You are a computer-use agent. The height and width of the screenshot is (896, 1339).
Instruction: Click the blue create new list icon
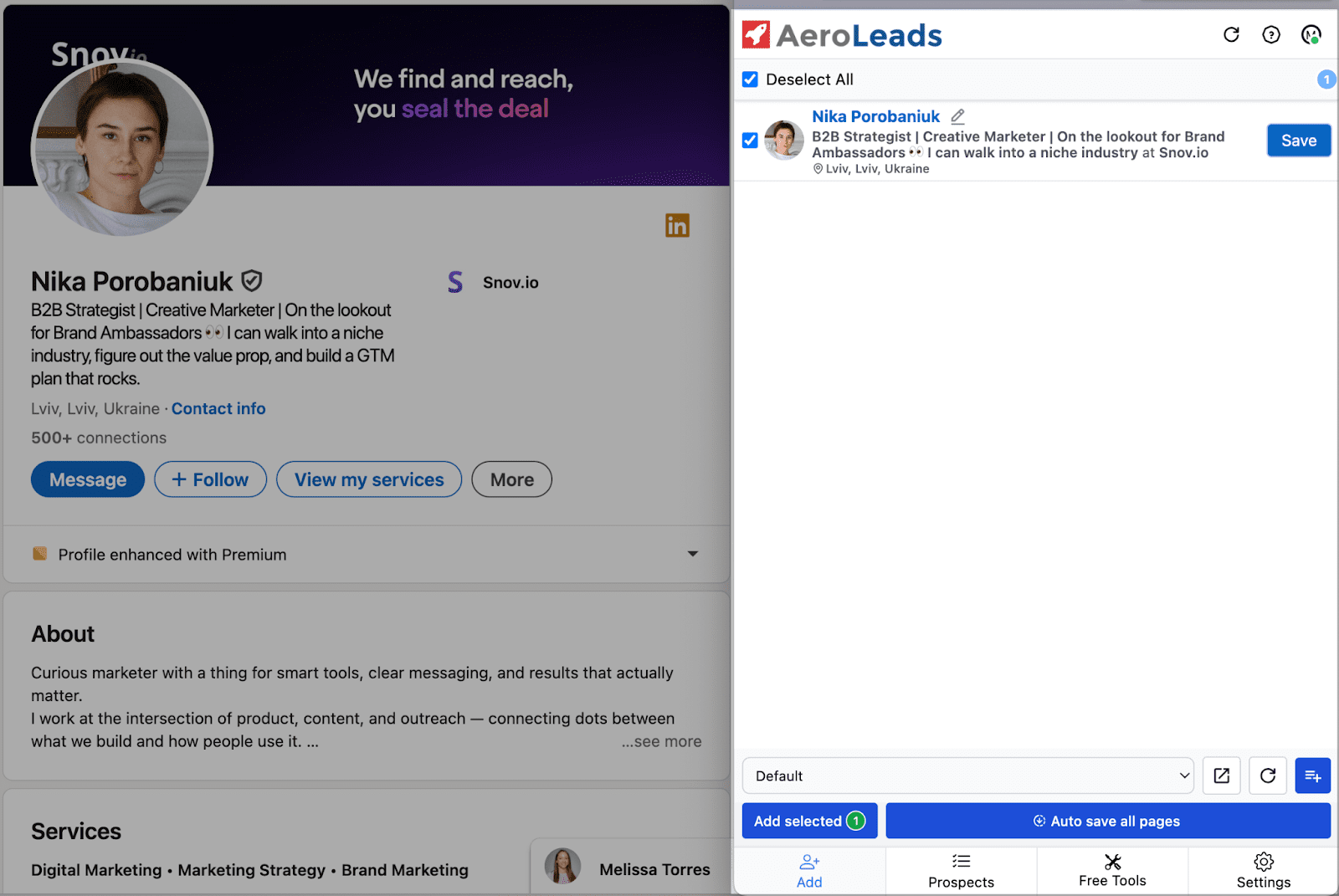click(x=1312, y=776)
